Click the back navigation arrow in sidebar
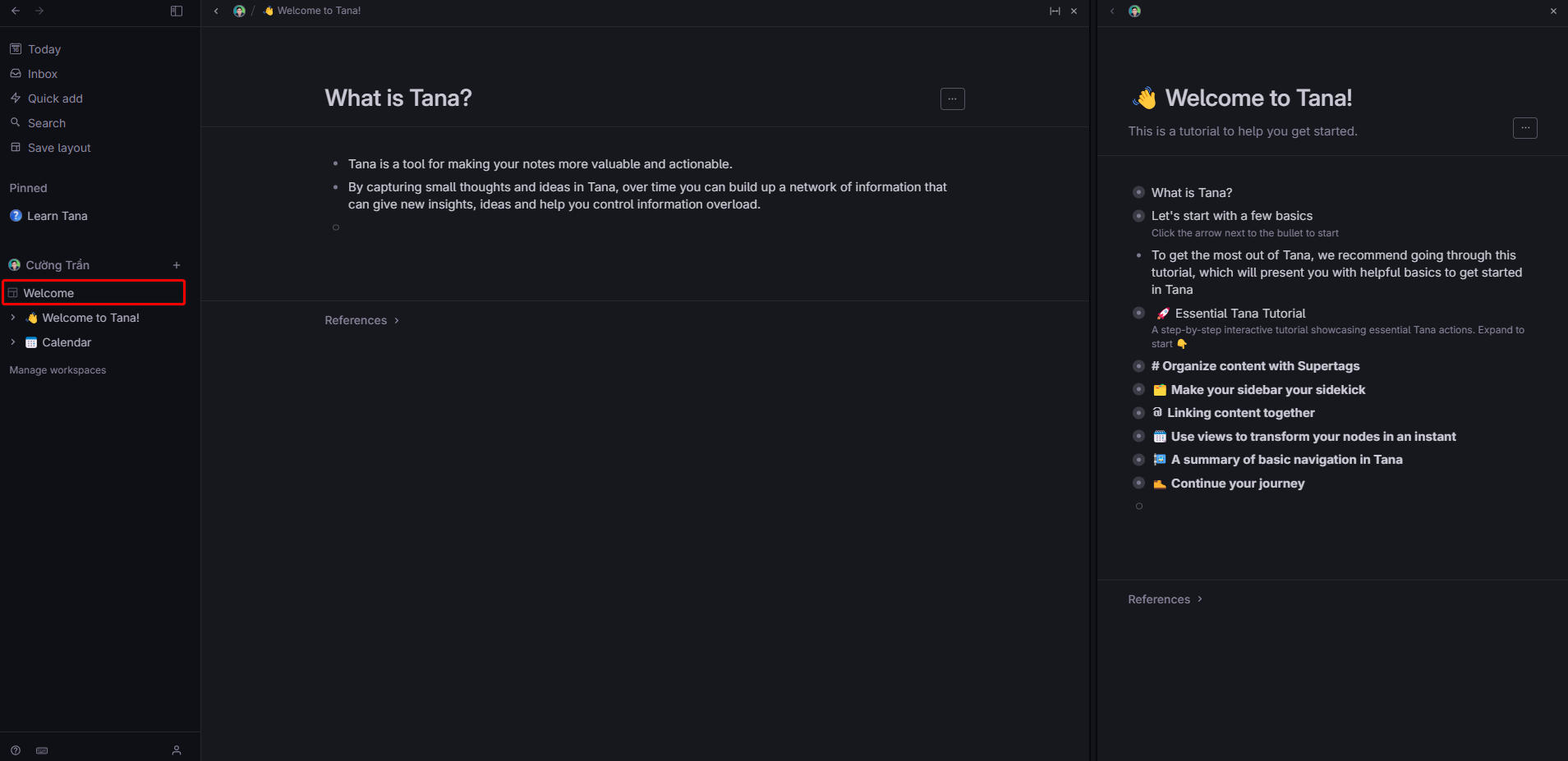Viewport: 1568px width, 761px height. (x=16, y=11)
